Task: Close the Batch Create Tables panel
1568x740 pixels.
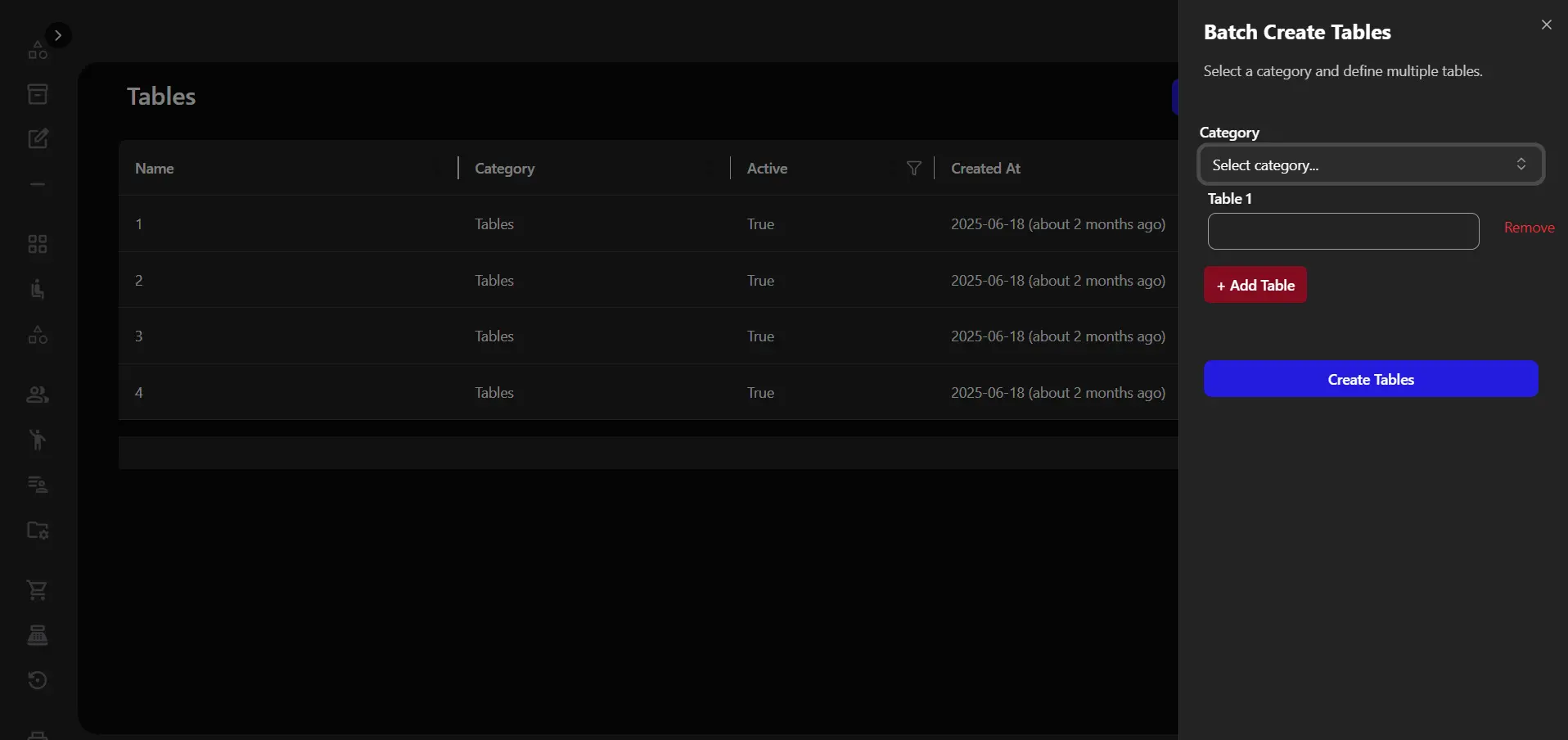Action: (1546, 25)
